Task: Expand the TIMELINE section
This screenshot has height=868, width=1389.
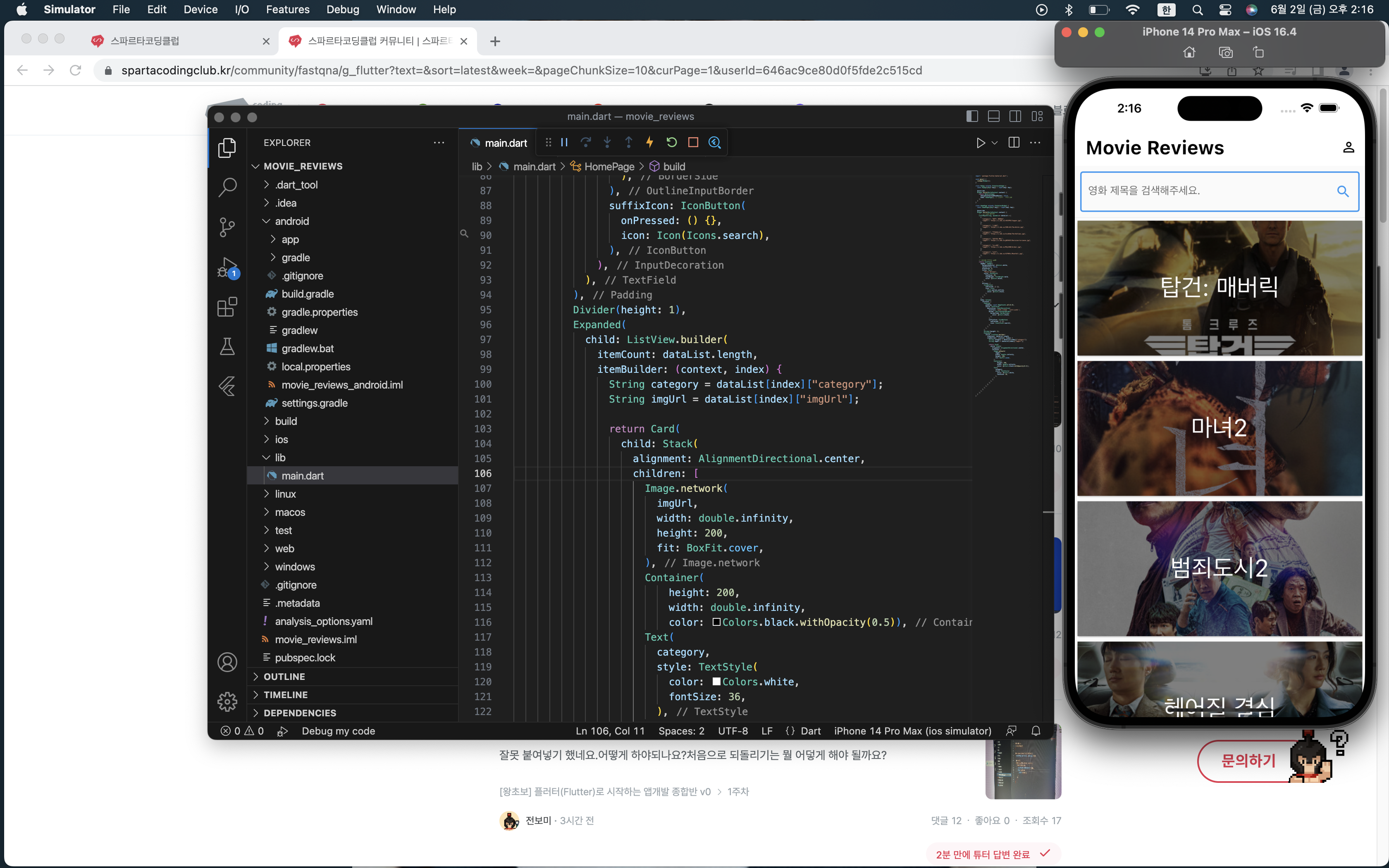Action: pos(352,695)
